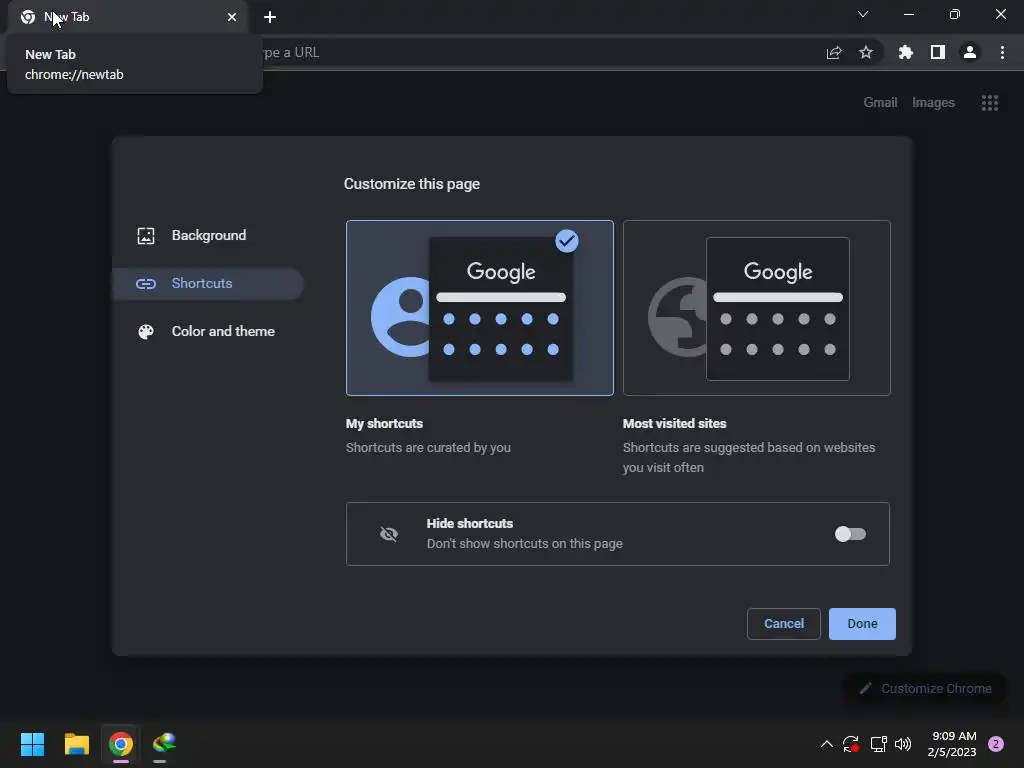Expand the tab search chevron
Viewport: 1024px width, 768px height.
click(x=863, y=14)
